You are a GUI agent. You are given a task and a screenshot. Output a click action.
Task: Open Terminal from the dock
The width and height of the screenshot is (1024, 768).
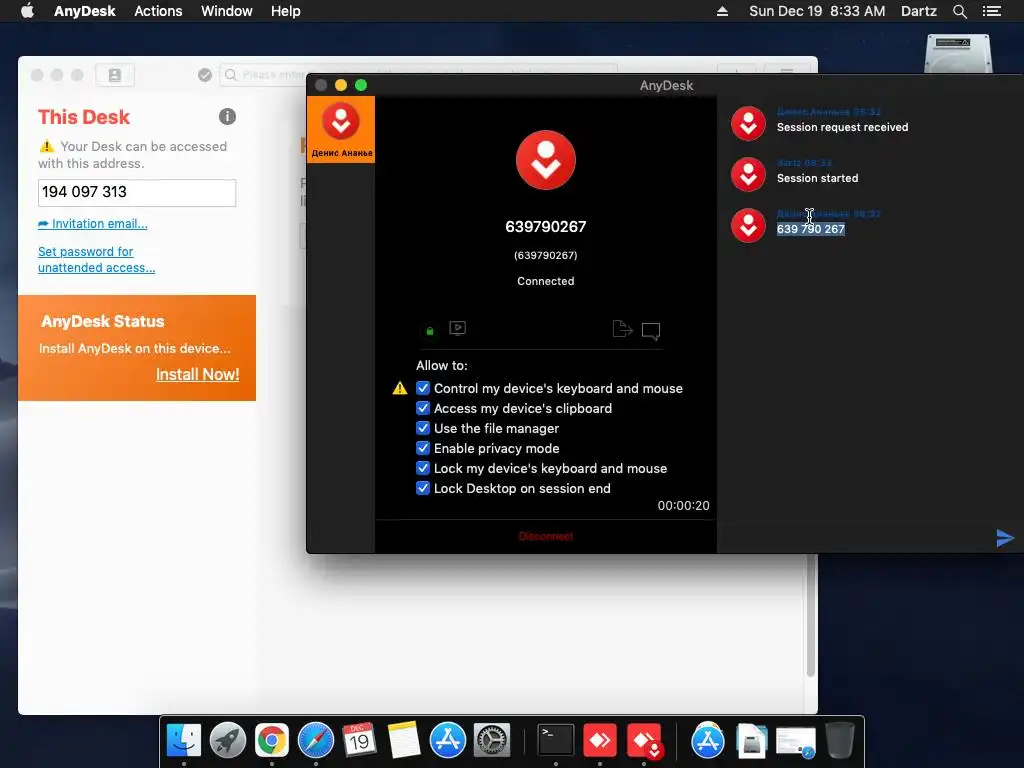[556, 740]
